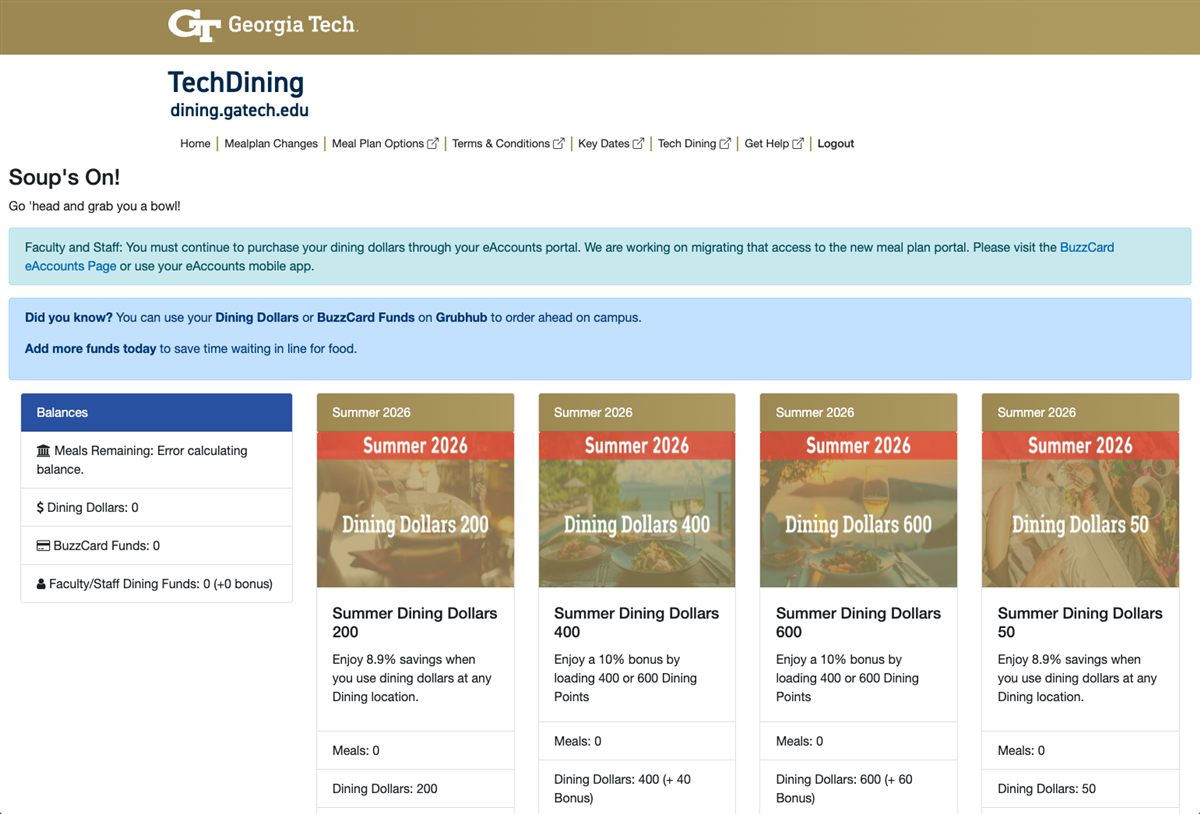The width and height of the screenshot is (1200, 814).
Task: Click 'Dining Dollars: 600 (+ 60 Bonus)' text
Action: click(x=845, y=789)
